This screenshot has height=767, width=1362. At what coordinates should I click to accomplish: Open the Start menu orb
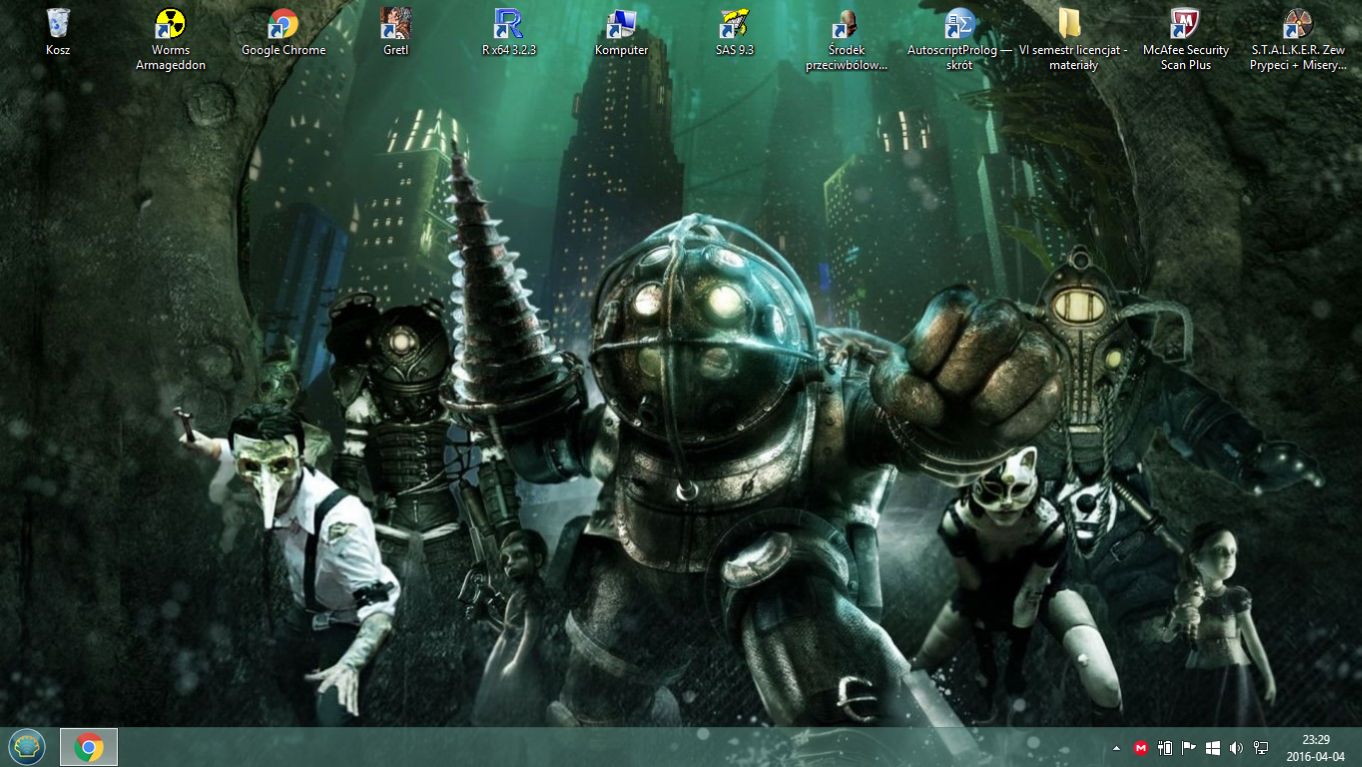point(27,747)
